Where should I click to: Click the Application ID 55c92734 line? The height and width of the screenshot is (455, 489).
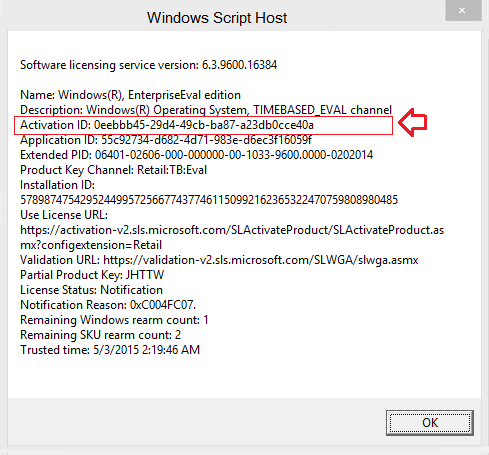pyautogui.click(x=166, y=140)
